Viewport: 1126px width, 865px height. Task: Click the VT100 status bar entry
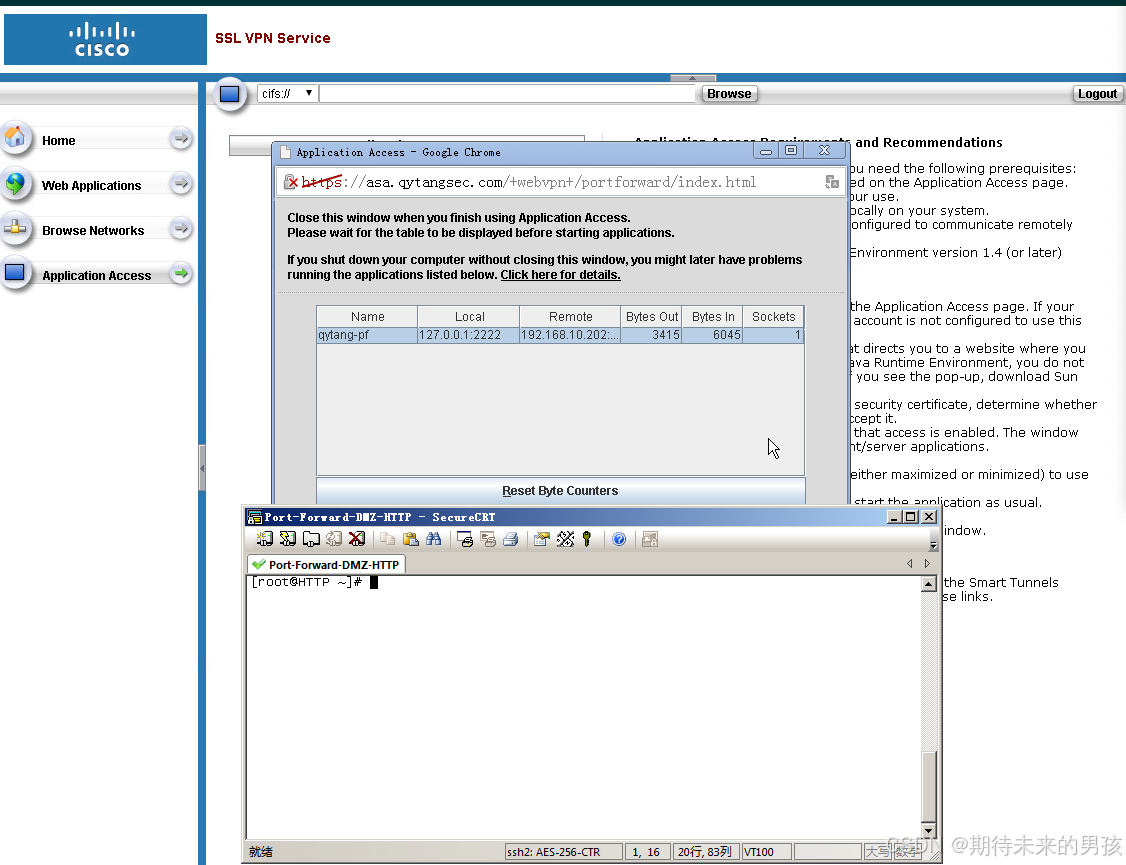(766, 852)
